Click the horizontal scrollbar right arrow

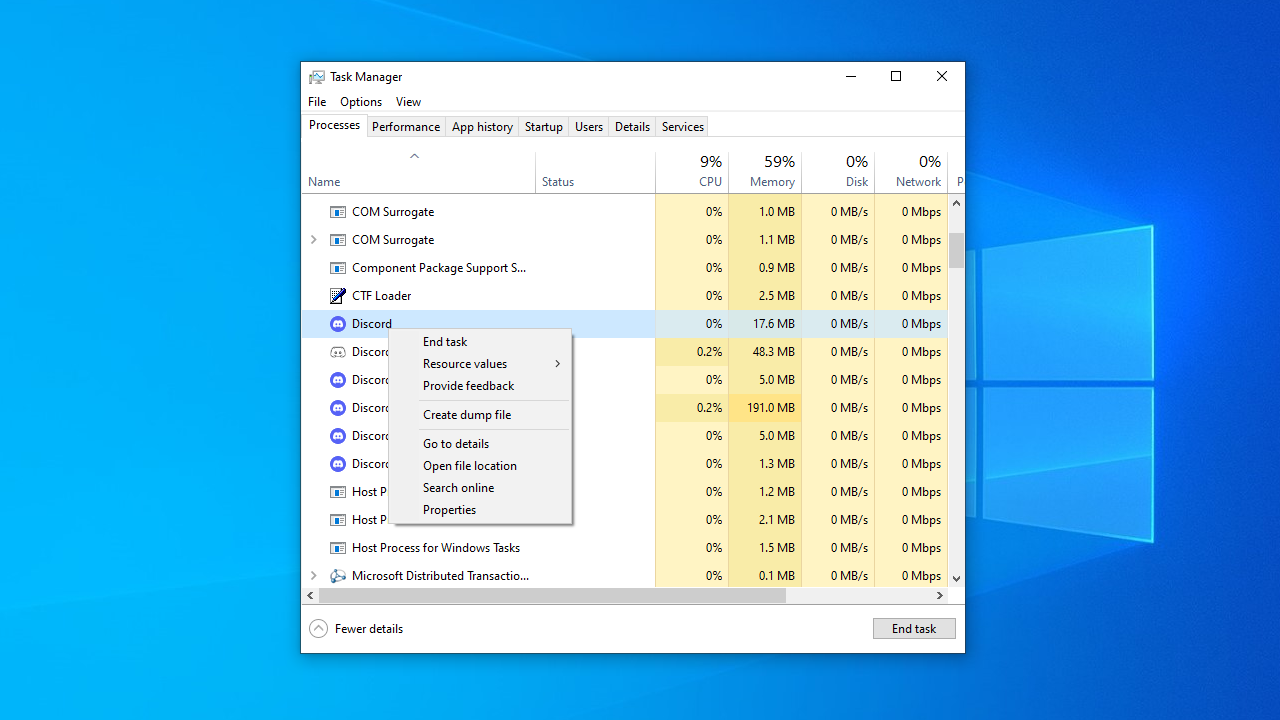939,595
